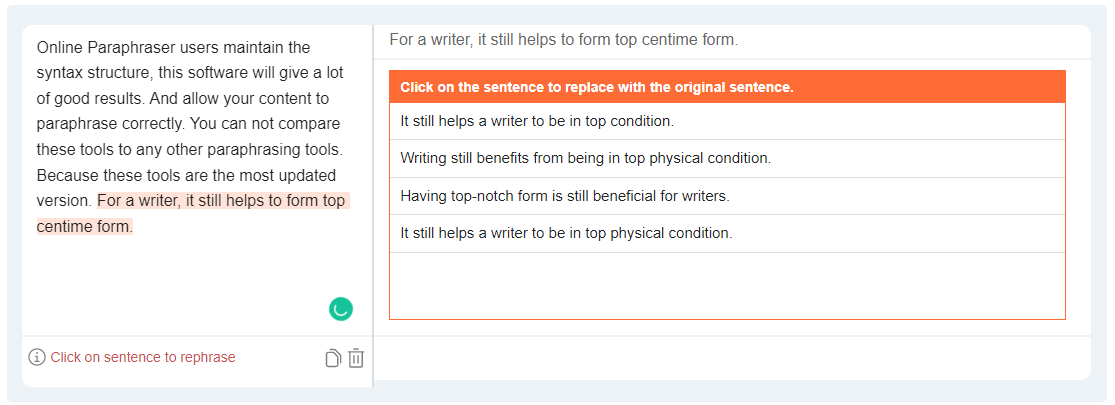Click the blank area below the last suggestion
The width and height of the screenshot is (1115, 405).
tap(727, 285)
